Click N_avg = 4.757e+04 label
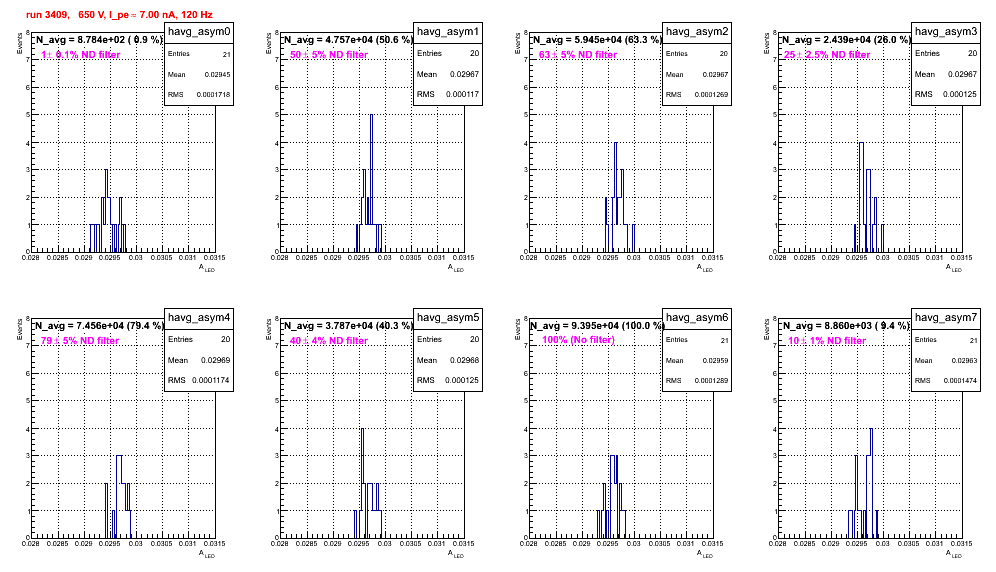996x572 pixels. 348,39
